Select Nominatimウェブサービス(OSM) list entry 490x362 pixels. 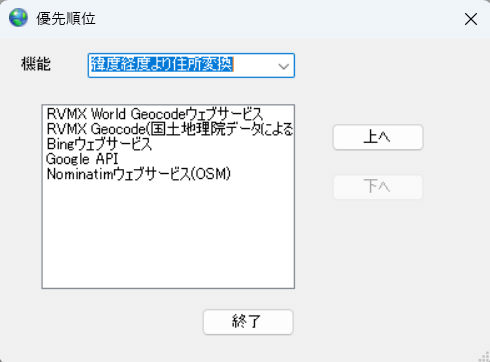coord(168,174)
